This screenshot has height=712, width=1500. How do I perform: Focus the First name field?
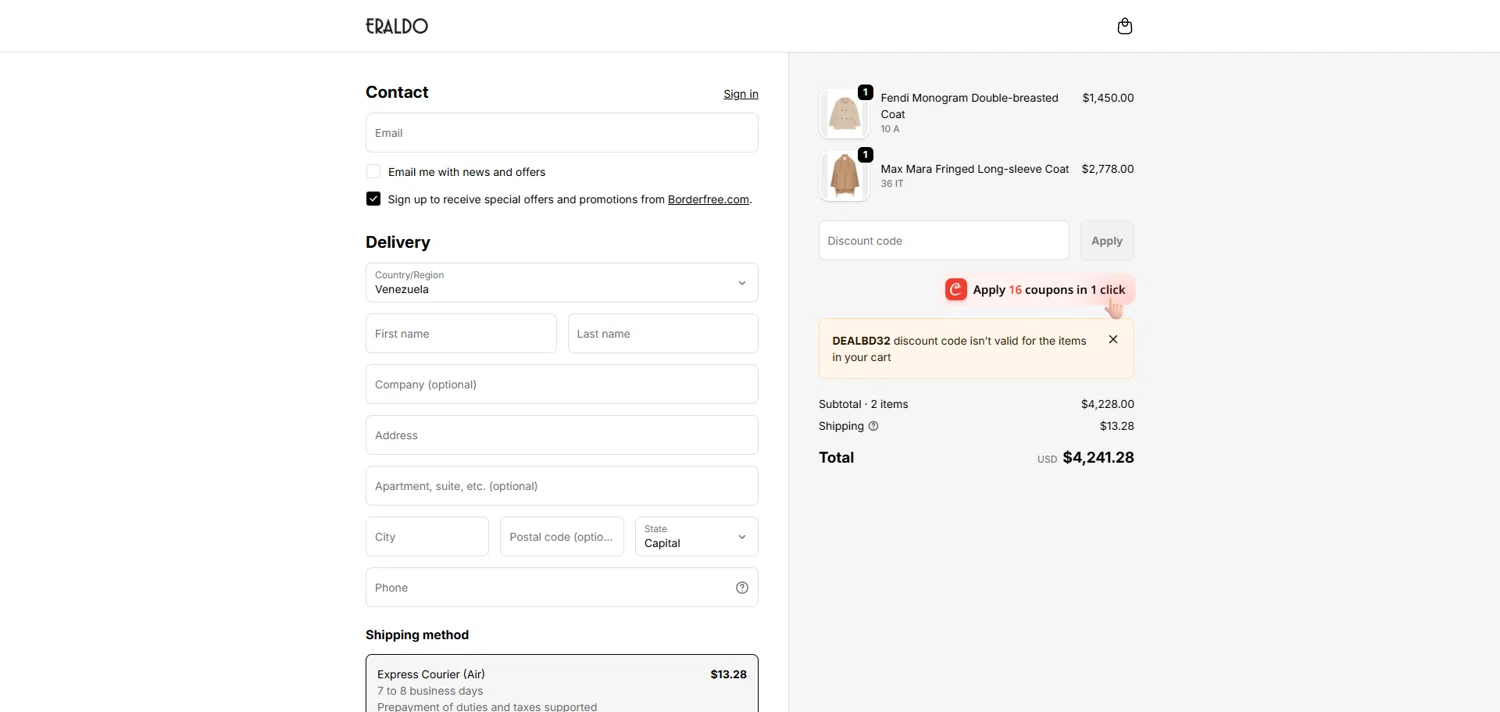click(x=461, y=334)
